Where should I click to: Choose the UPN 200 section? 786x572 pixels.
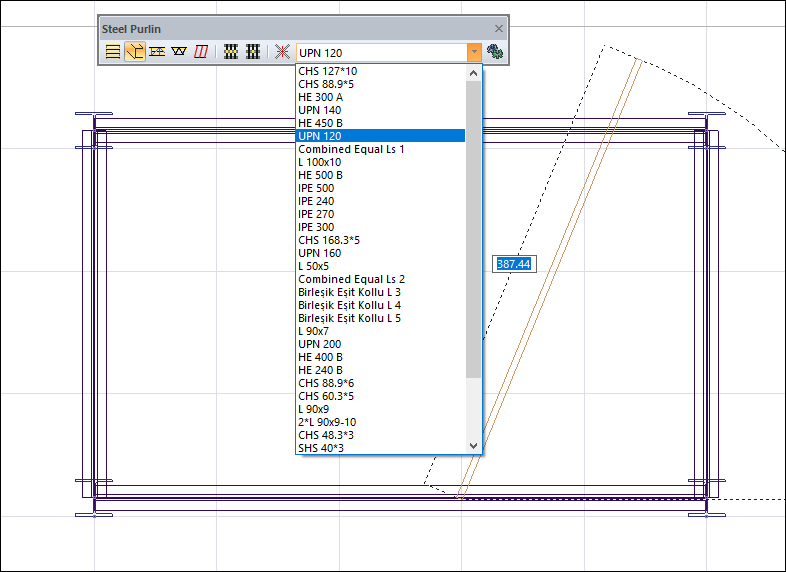(319, 344)
